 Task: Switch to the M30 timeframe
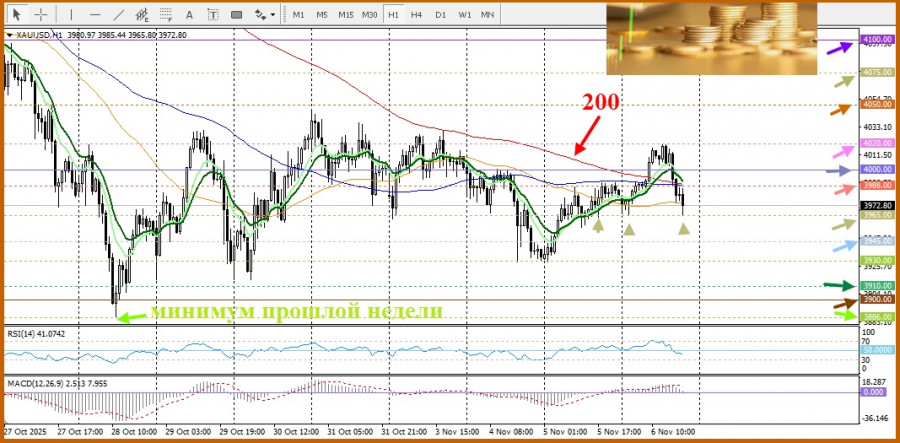click(x=369, y=14)
